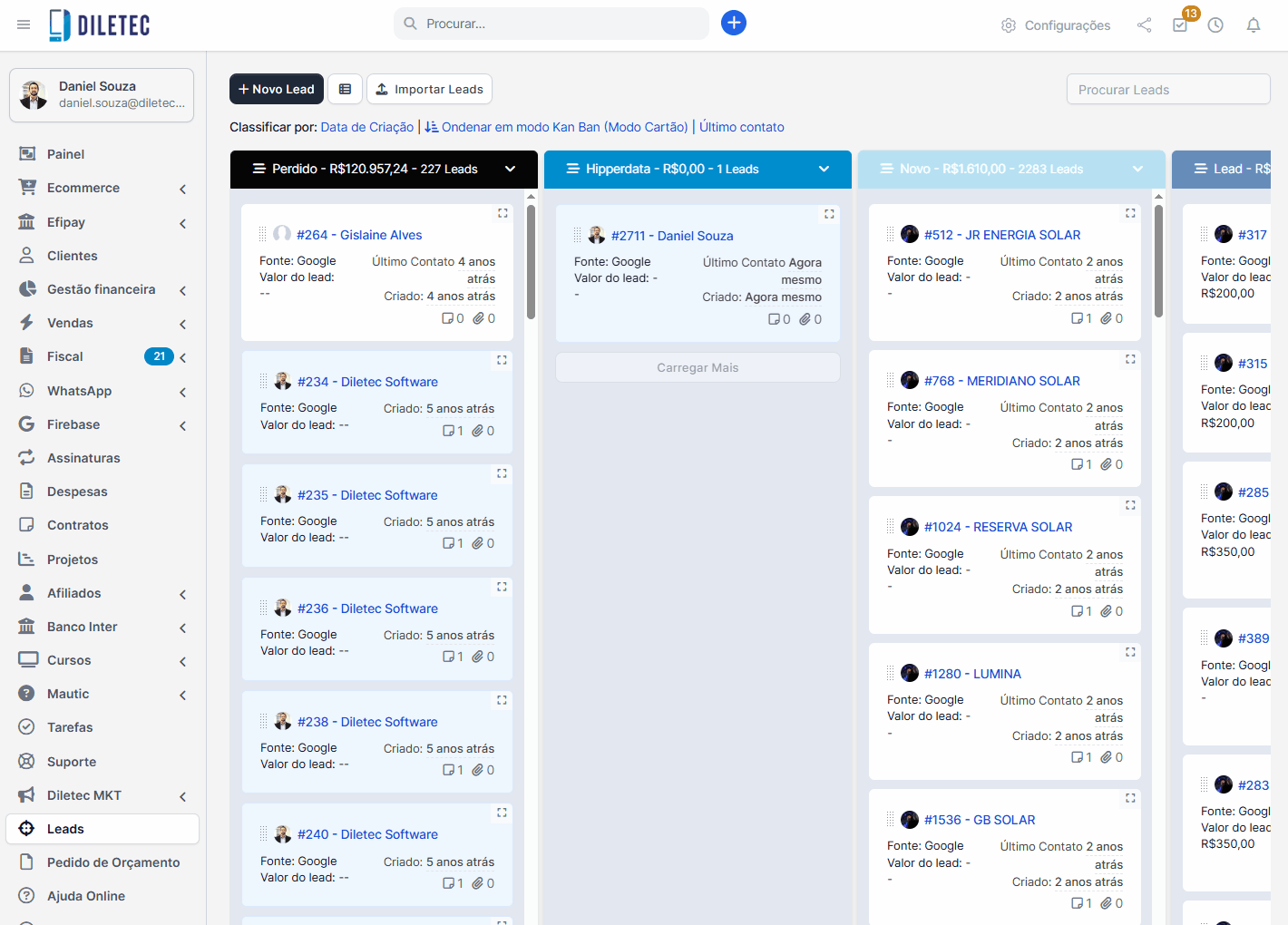The image size is (1288, 925).
Task: Select Clientes in the sidebar menu
Action: (x=73, y=255)
